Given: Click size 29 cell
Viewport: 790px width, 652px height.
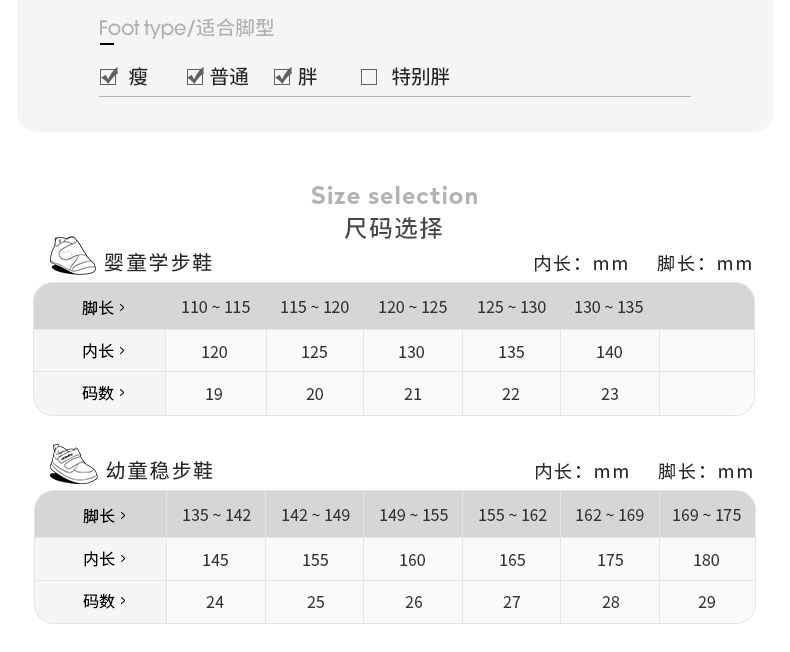Looking at the screenshot, I should 707,602.
